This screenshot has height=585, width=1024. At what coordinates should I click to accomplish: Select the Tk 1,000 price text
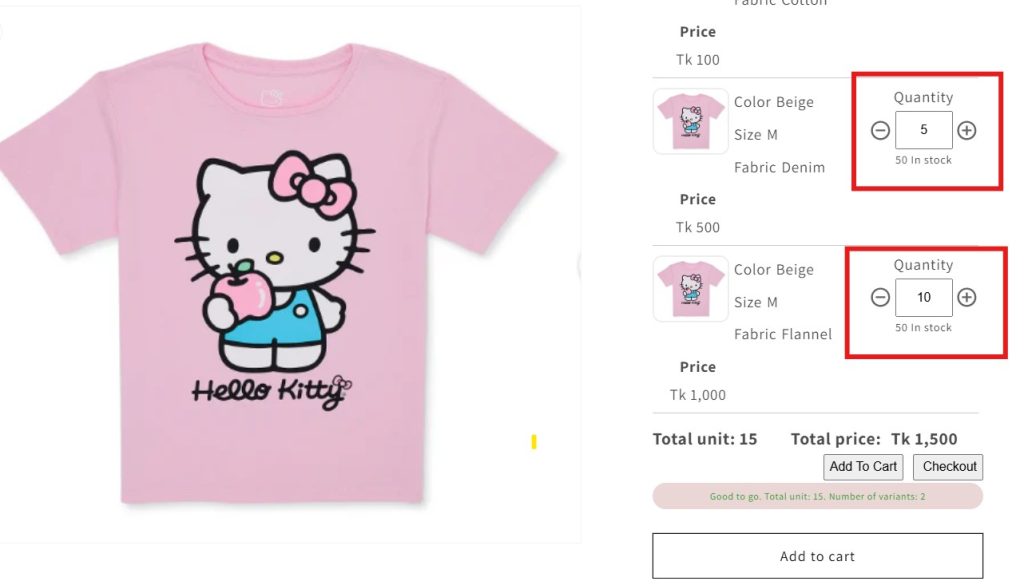click(x=698, y=395)
